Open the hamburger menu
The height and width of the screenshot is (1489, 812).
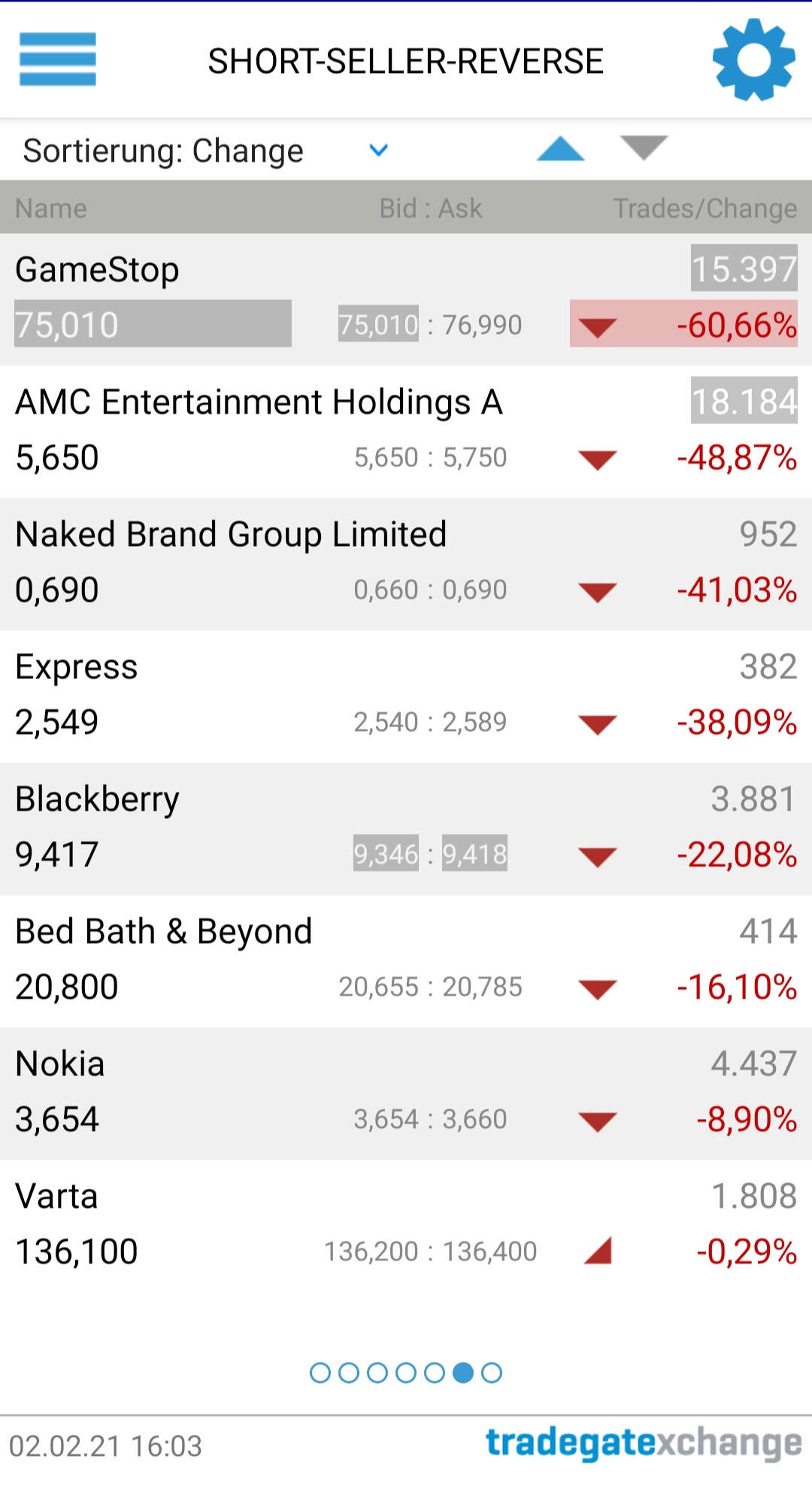coord(58,59)
